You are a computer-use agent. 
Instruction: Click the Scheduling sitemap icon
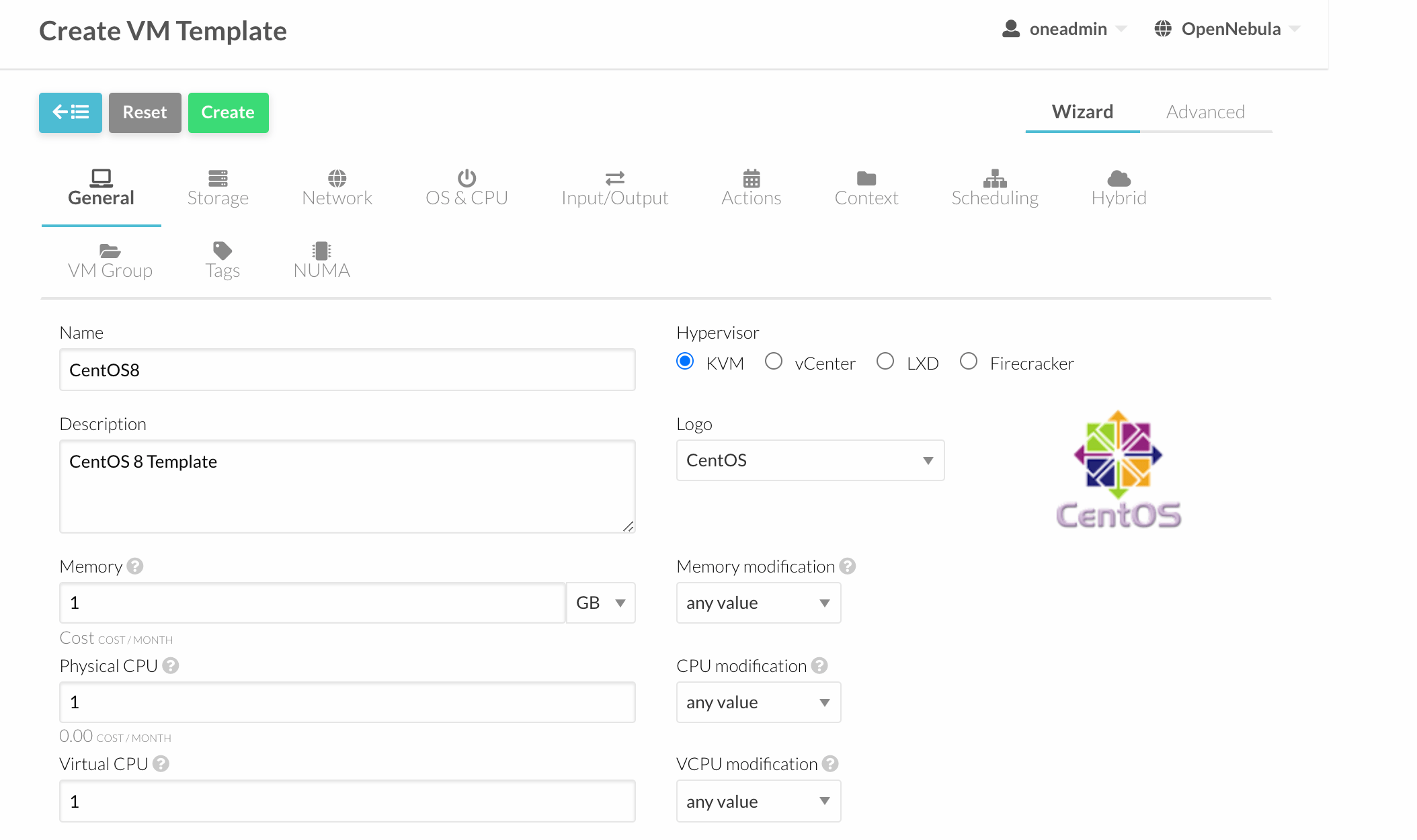[995, 178]
